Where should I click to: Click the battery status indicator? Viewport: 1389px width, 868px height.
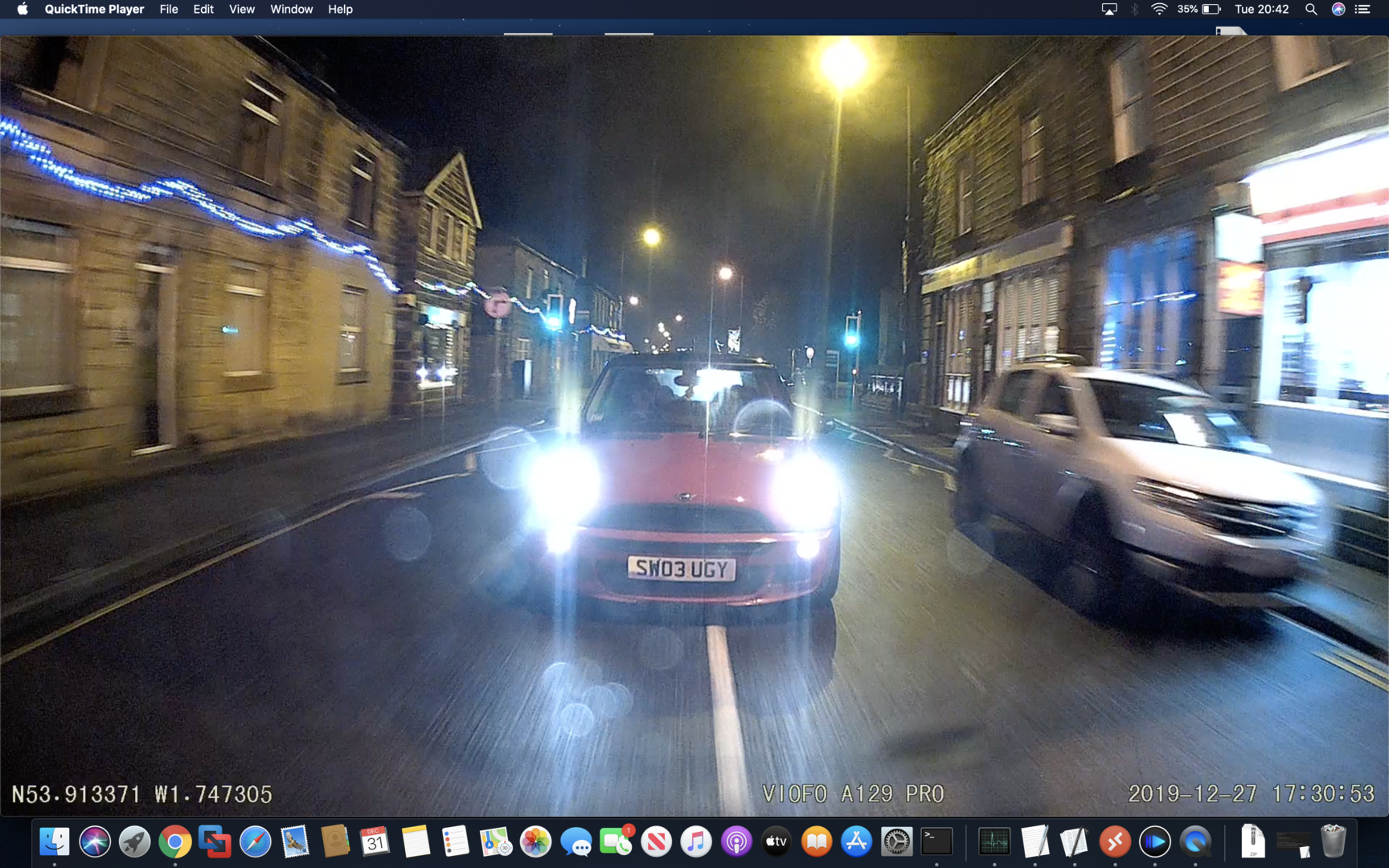point(1211,9)
